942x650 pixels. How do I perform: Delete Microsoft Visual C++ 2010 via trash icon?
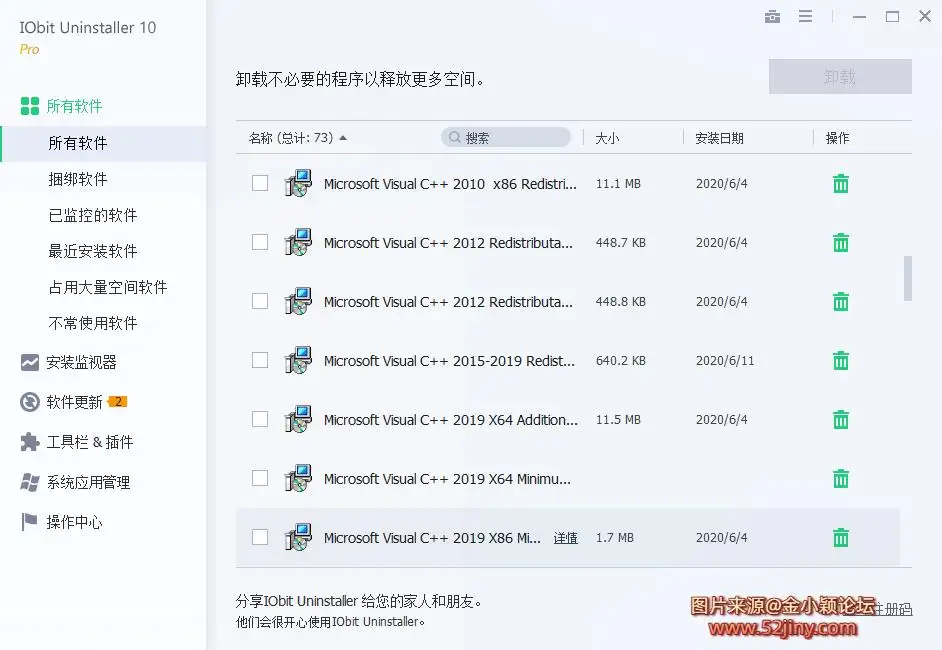[840, 183]
